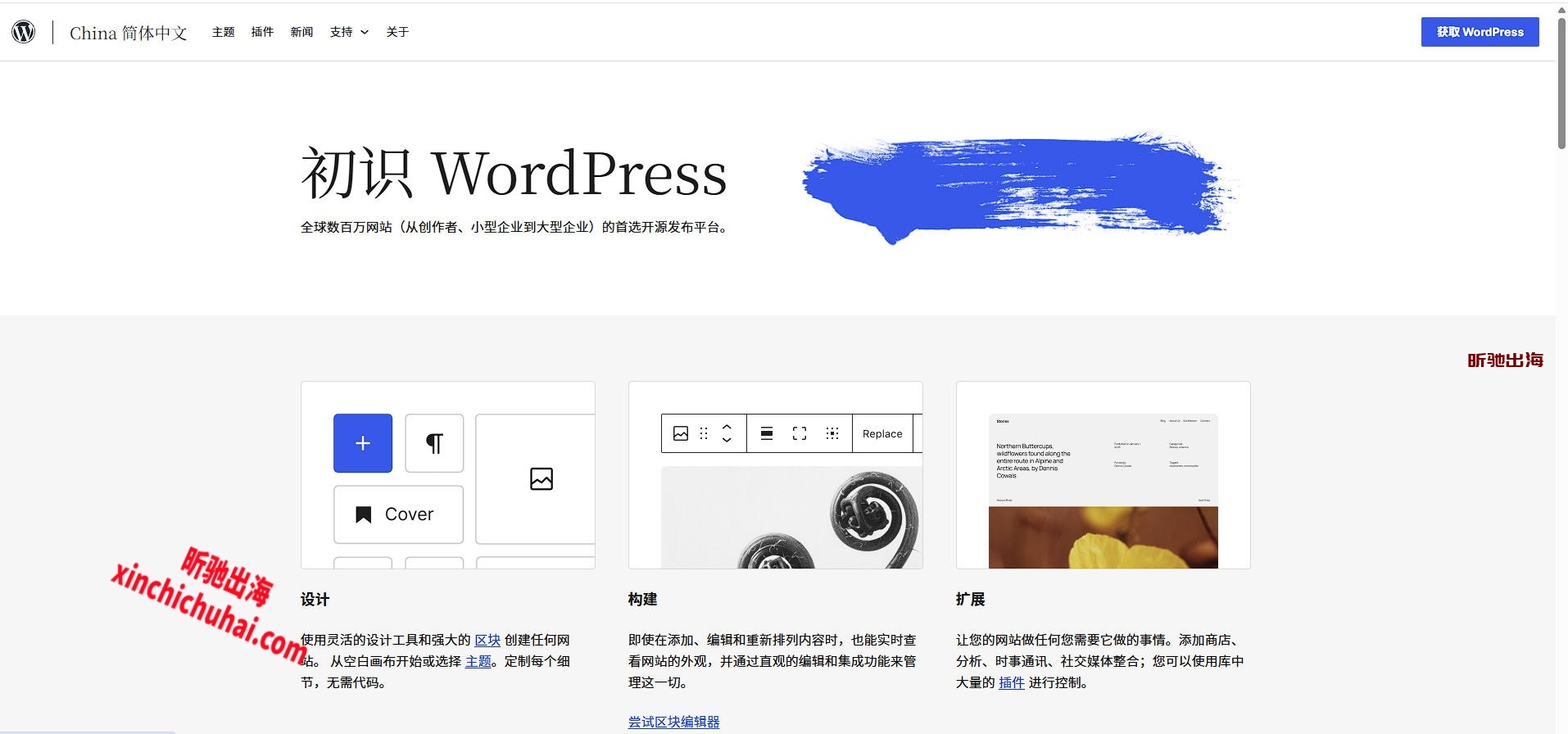The width and height of the screenshot is (1568, 734).
Task: Click the drag handle dots icon
Action: point(704,433)
